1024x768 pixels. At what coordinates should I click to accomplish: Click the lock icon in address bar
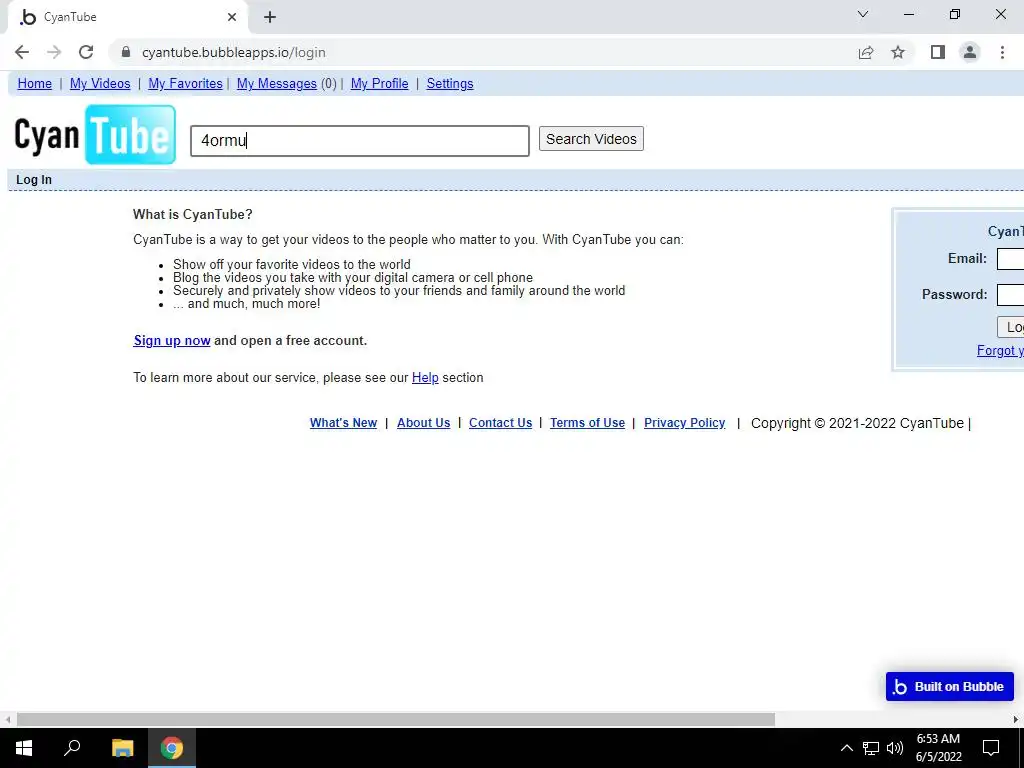tap(127, 52)
